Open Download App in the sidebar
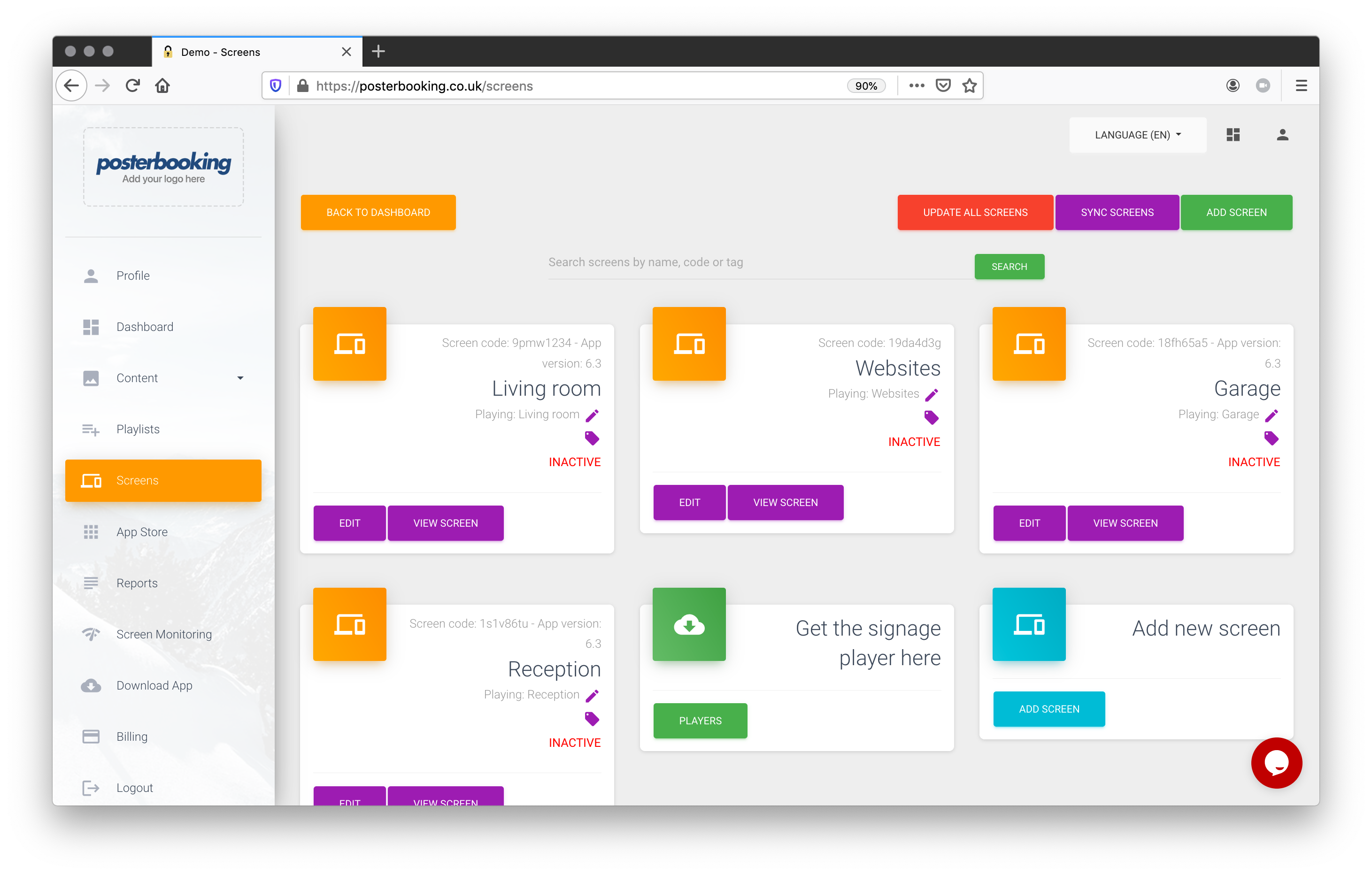Viewport: 1372px width, 875px height. point(163,685)
